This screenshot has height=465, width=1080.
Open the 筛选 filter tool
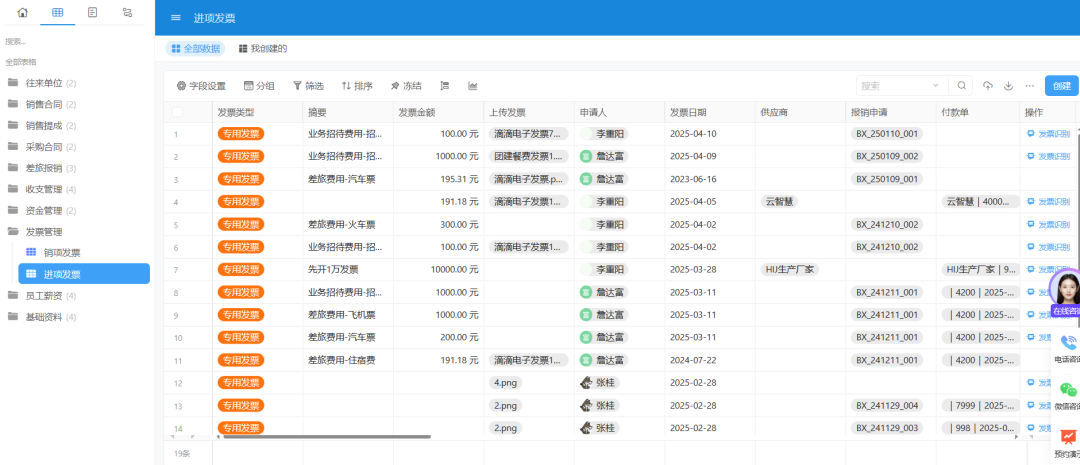(308, 86)
